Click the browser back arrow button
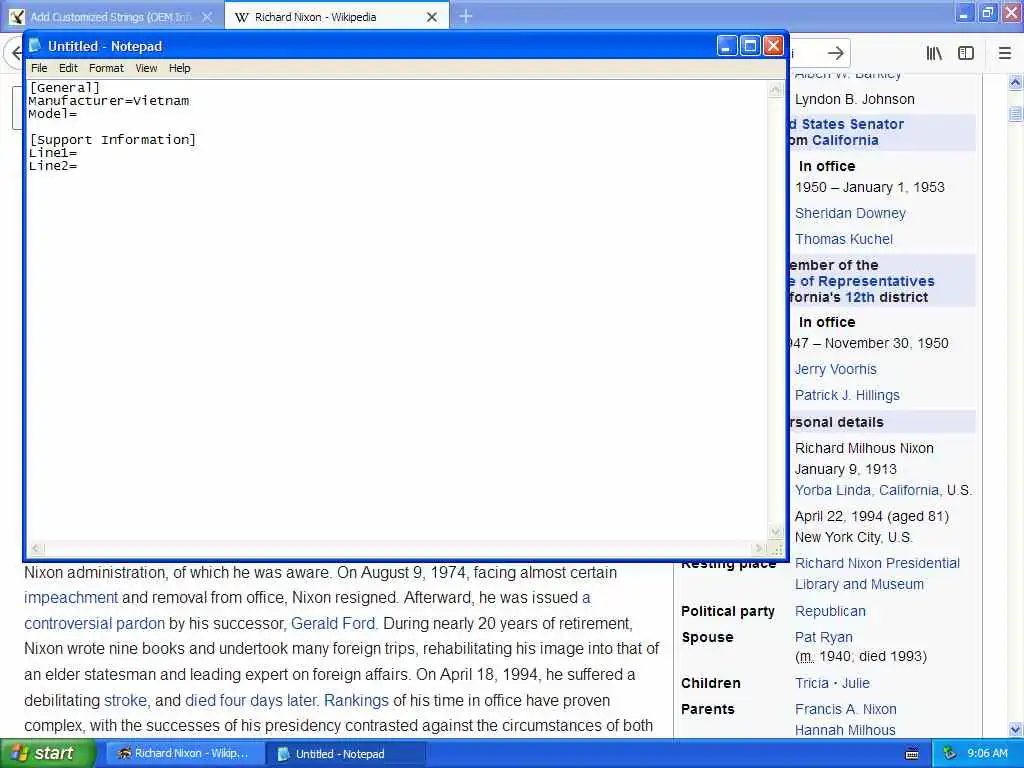 [14, 54]
